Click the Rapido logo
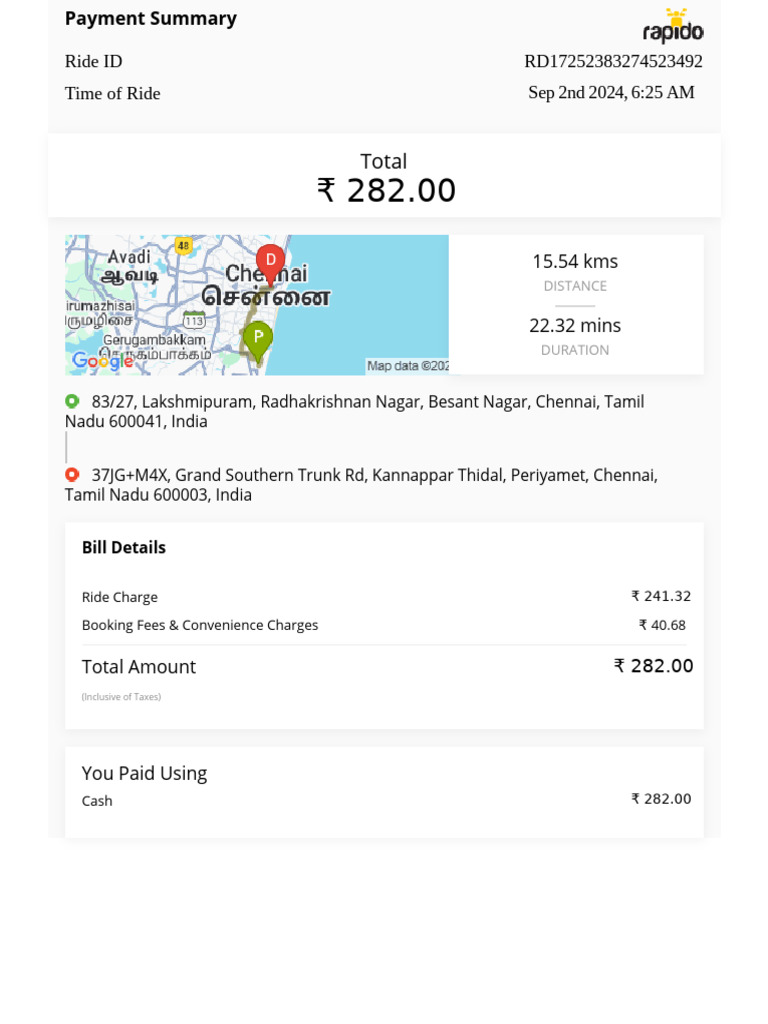 coord(673,26)
